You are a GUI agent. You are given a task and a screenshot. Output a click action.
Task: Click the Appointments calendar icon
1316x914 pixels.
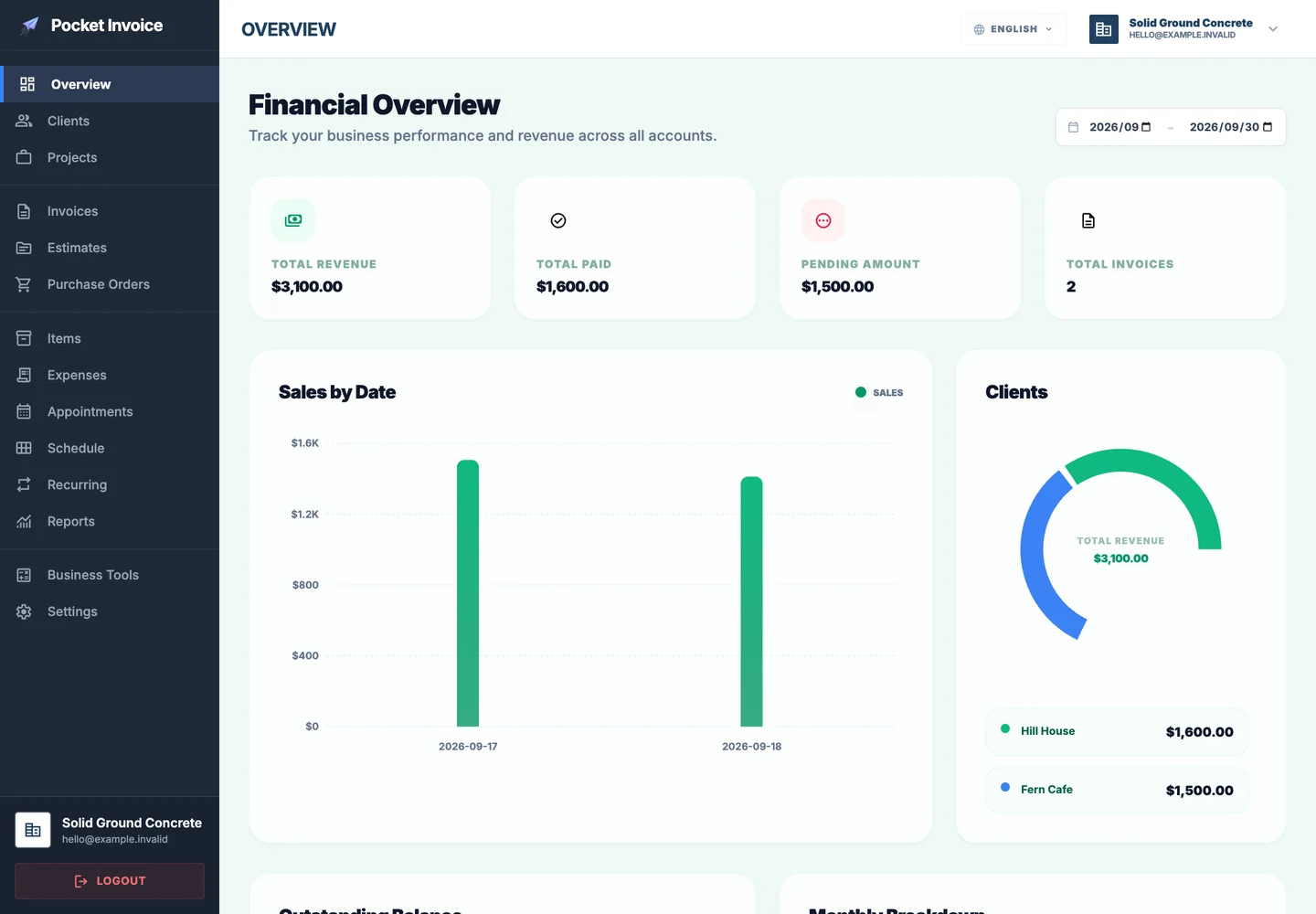click(24, 411)
